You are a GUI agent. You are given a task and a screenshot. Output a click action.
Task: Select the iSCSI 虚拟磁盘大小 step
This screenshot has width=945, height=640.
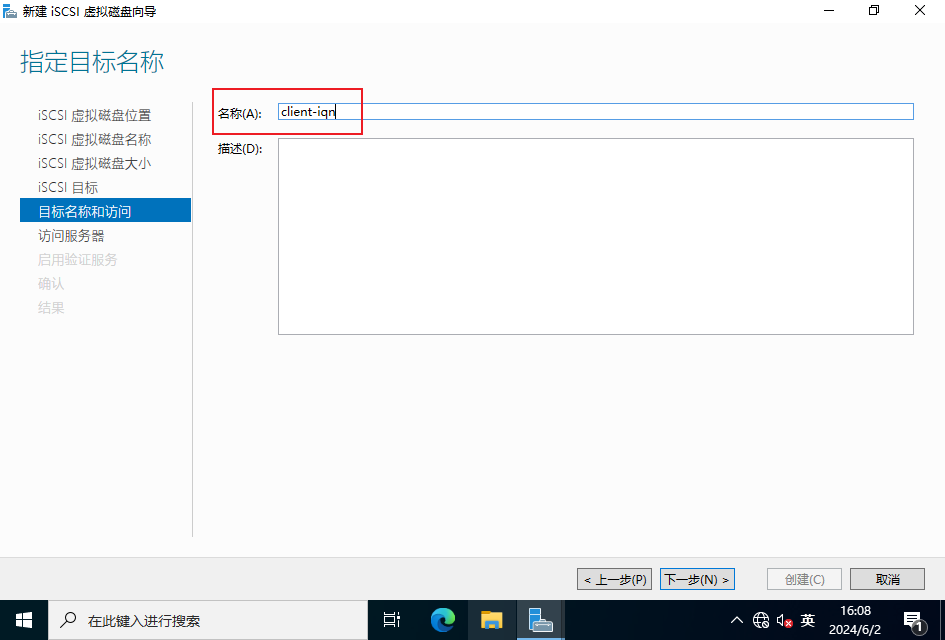(x=94, y=163)
